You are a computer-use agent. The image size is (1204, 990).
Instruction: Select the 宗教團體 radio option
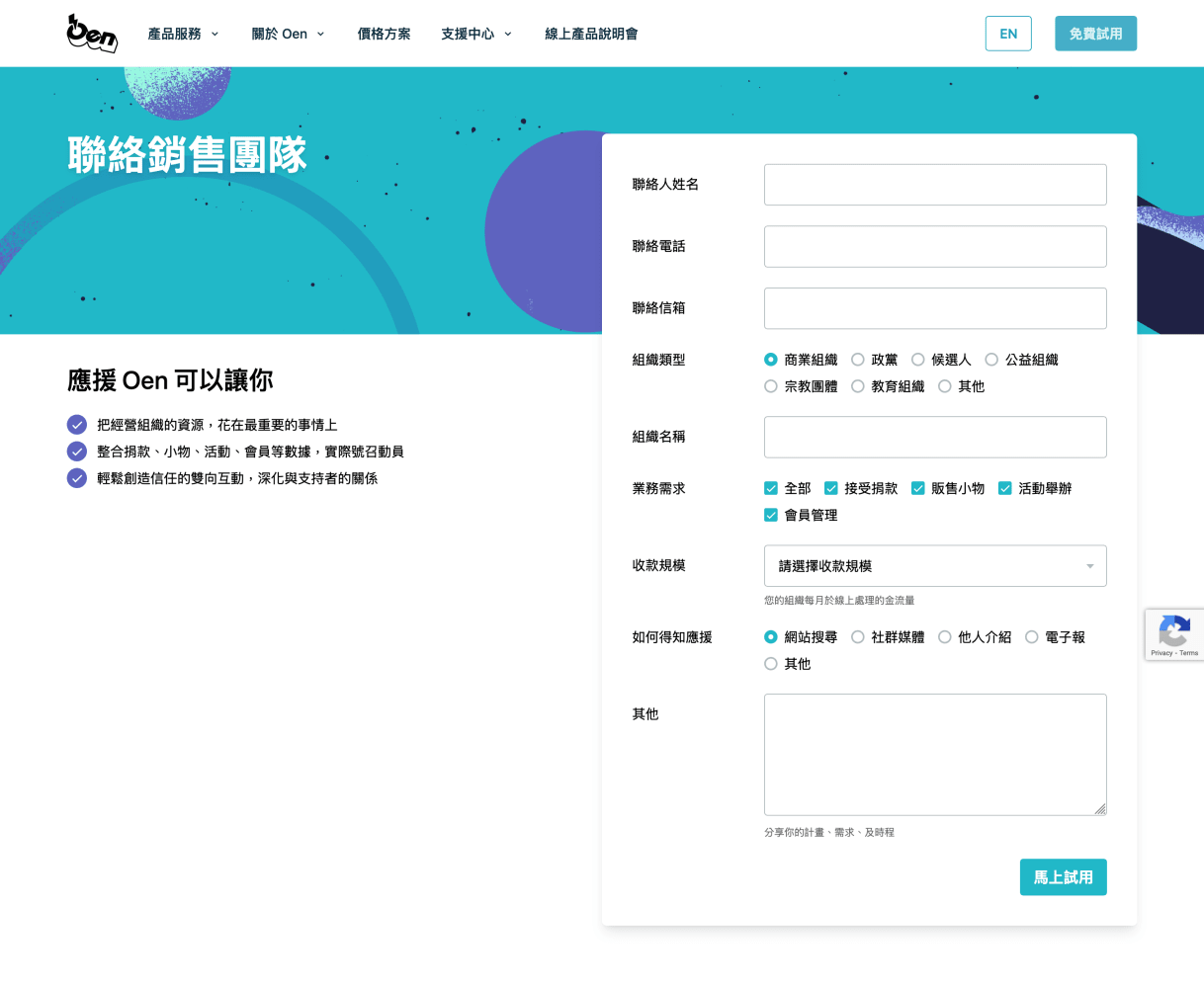coord(771,386)
